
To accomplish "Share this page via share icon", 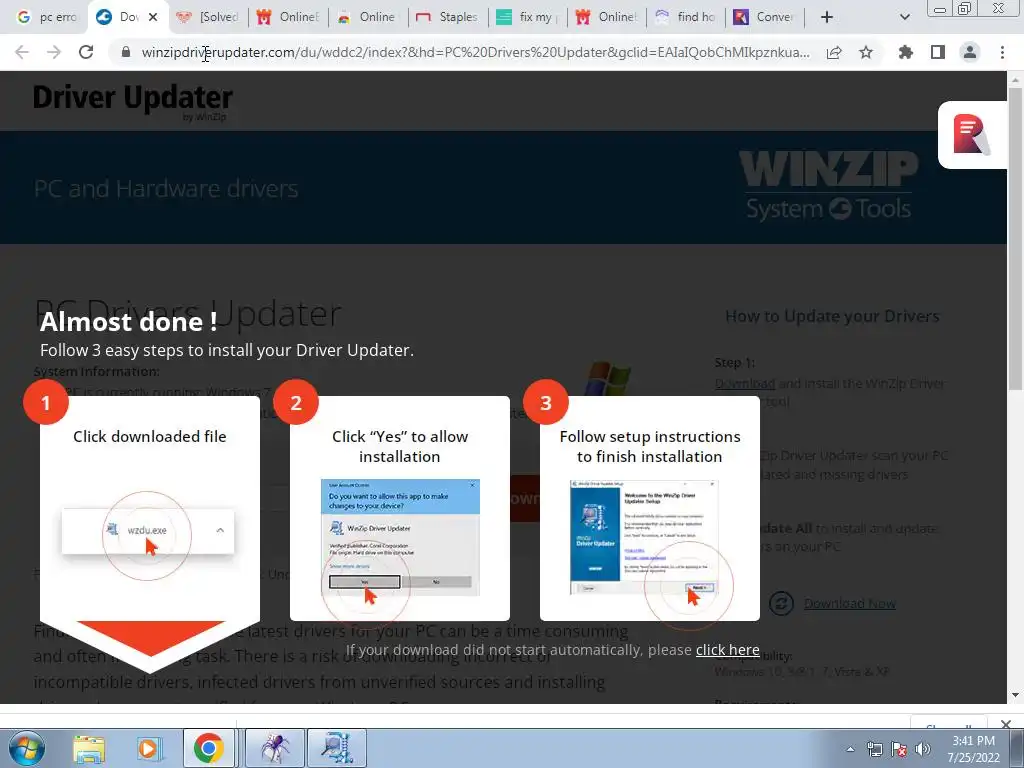I will click(834, 52).
